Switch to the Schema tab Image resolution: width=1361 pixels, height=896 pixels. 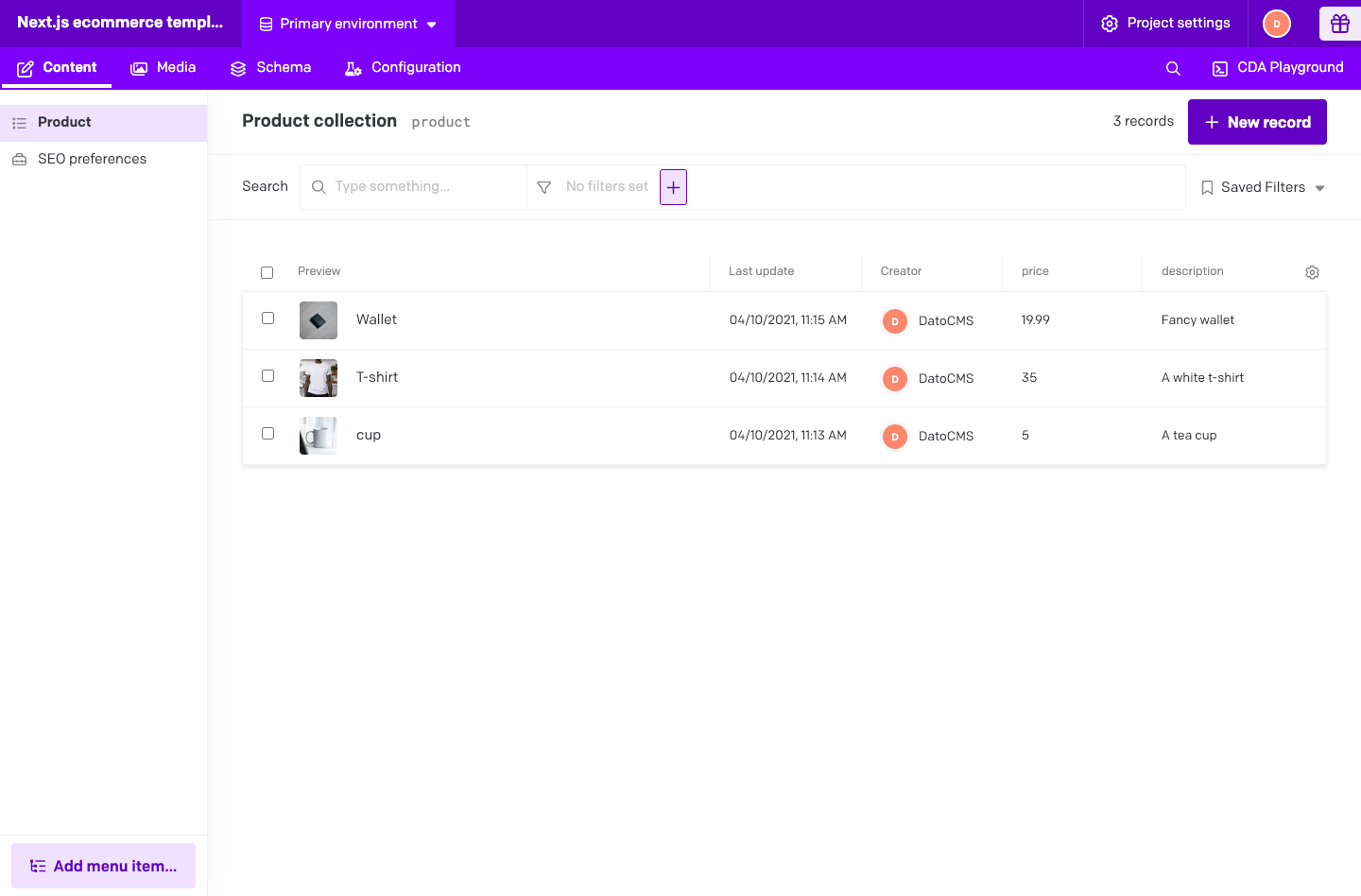(270, 68)
